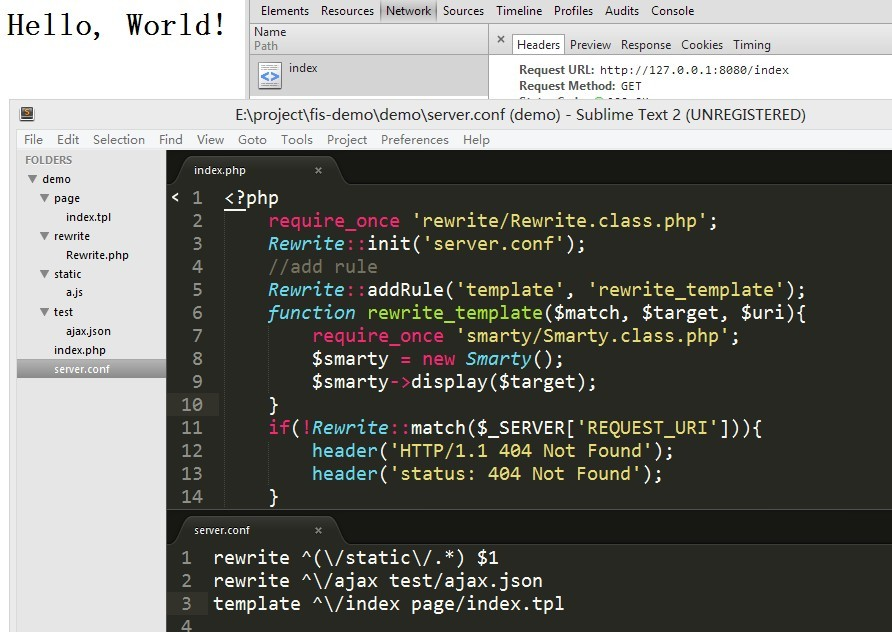This screenshot has height=632, width=892.
Task: Open the Elements tab in DevTools
Action: (284, 11)
